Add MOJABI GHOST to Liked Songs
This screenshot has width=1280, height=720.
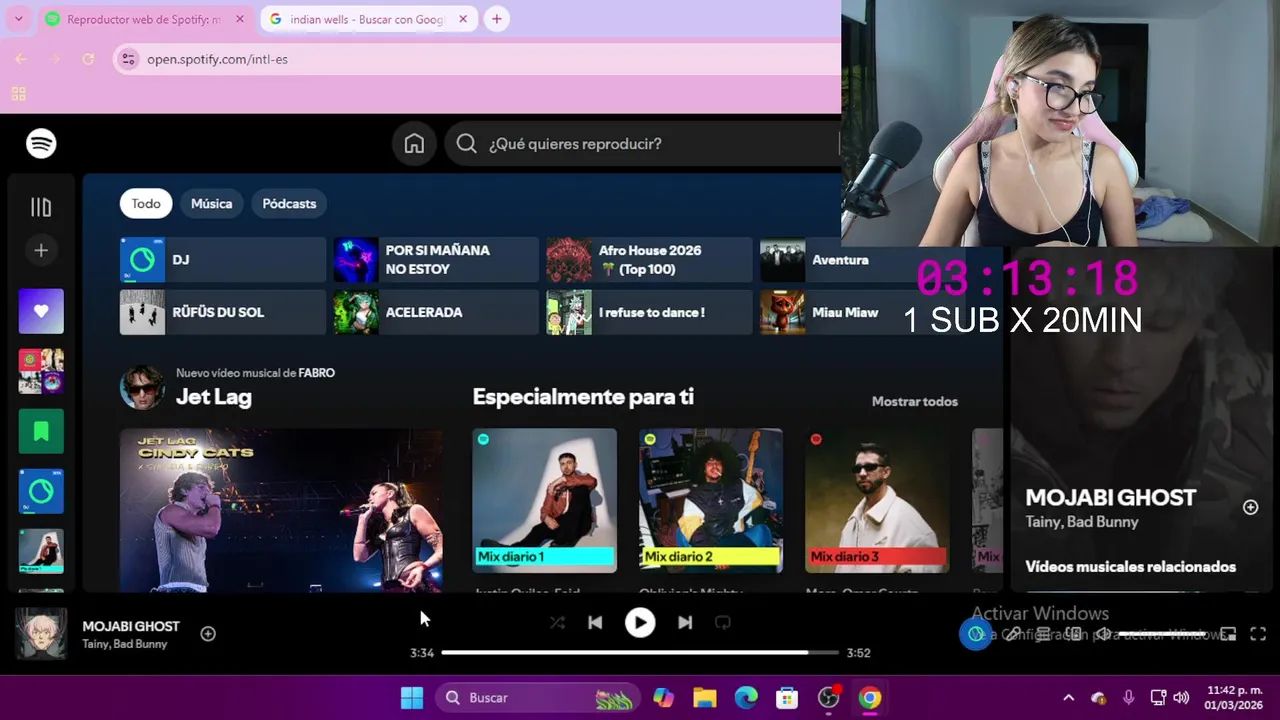[x=208, y=633]
